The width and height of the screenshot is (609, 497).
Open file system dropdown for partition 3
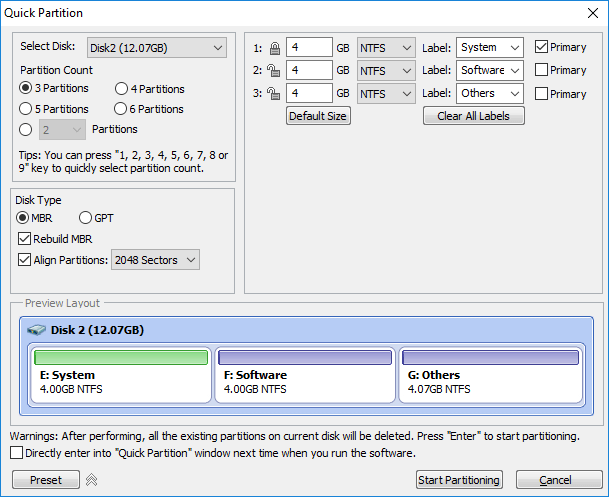click(386, 94)
